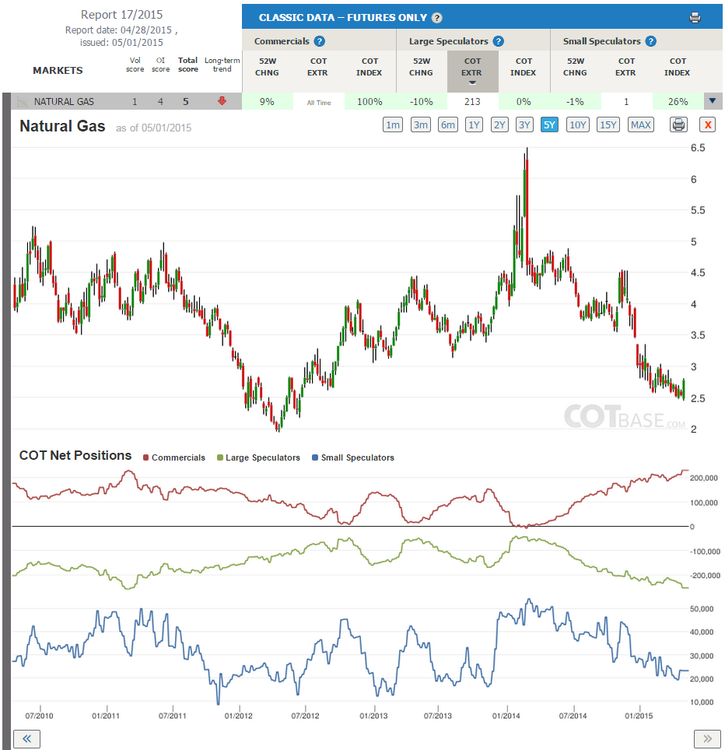Image resolution: width=725 pixels, height=750 pixels.
Task: Print the Natural Gas chart
Action: click(678, 125)
